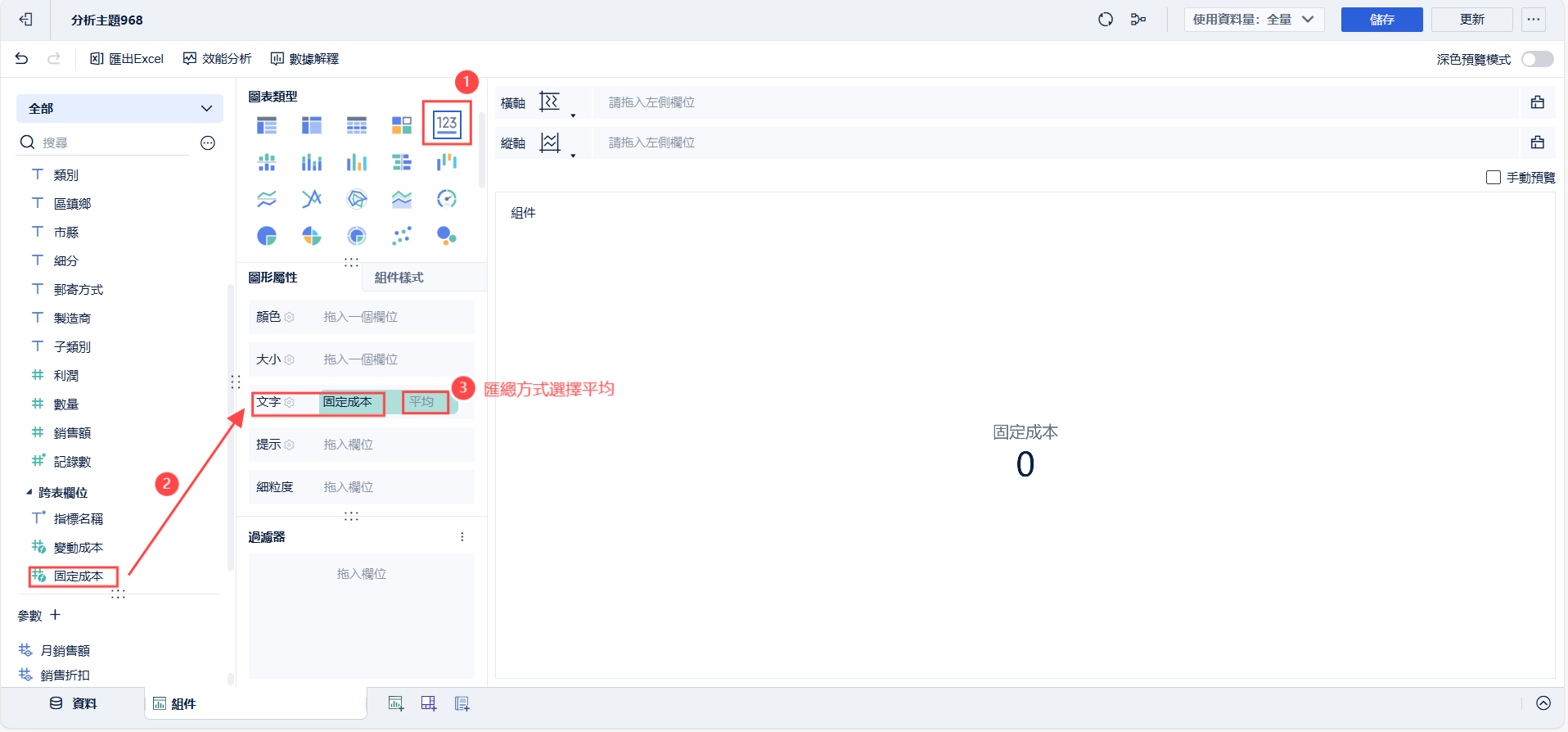Choose the scatter plot chart type
This screenshot has width=1568, height=732.
(402, 236)
